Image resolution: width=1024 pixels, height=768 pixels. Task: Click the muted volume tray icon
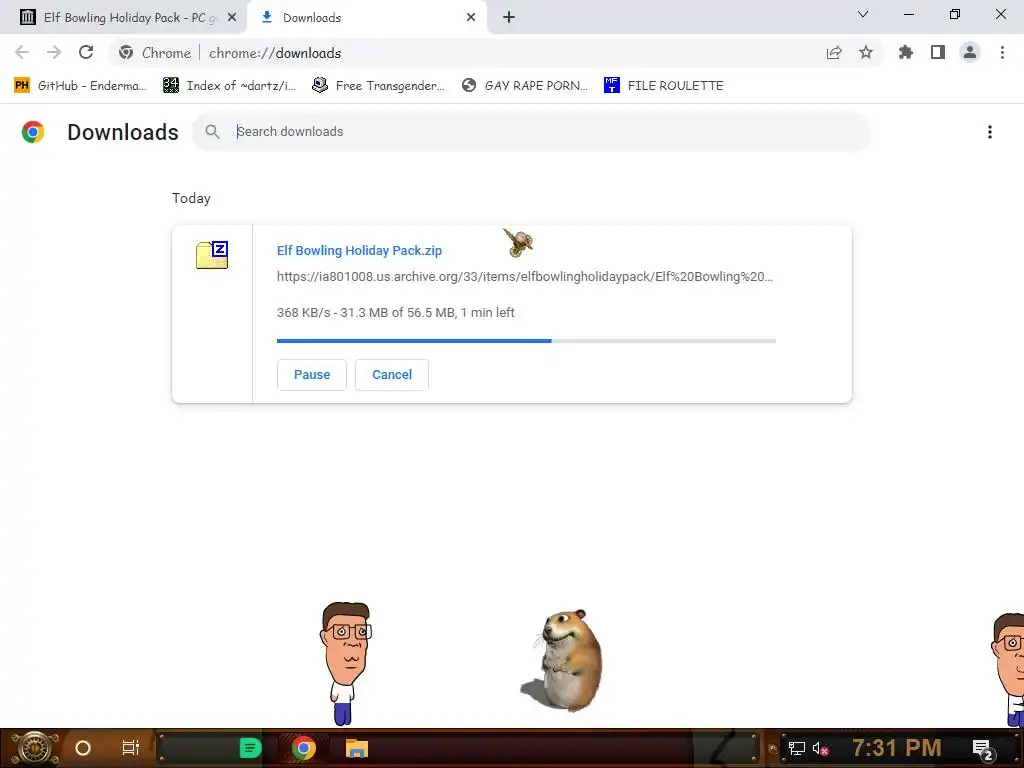coord(820,748)
